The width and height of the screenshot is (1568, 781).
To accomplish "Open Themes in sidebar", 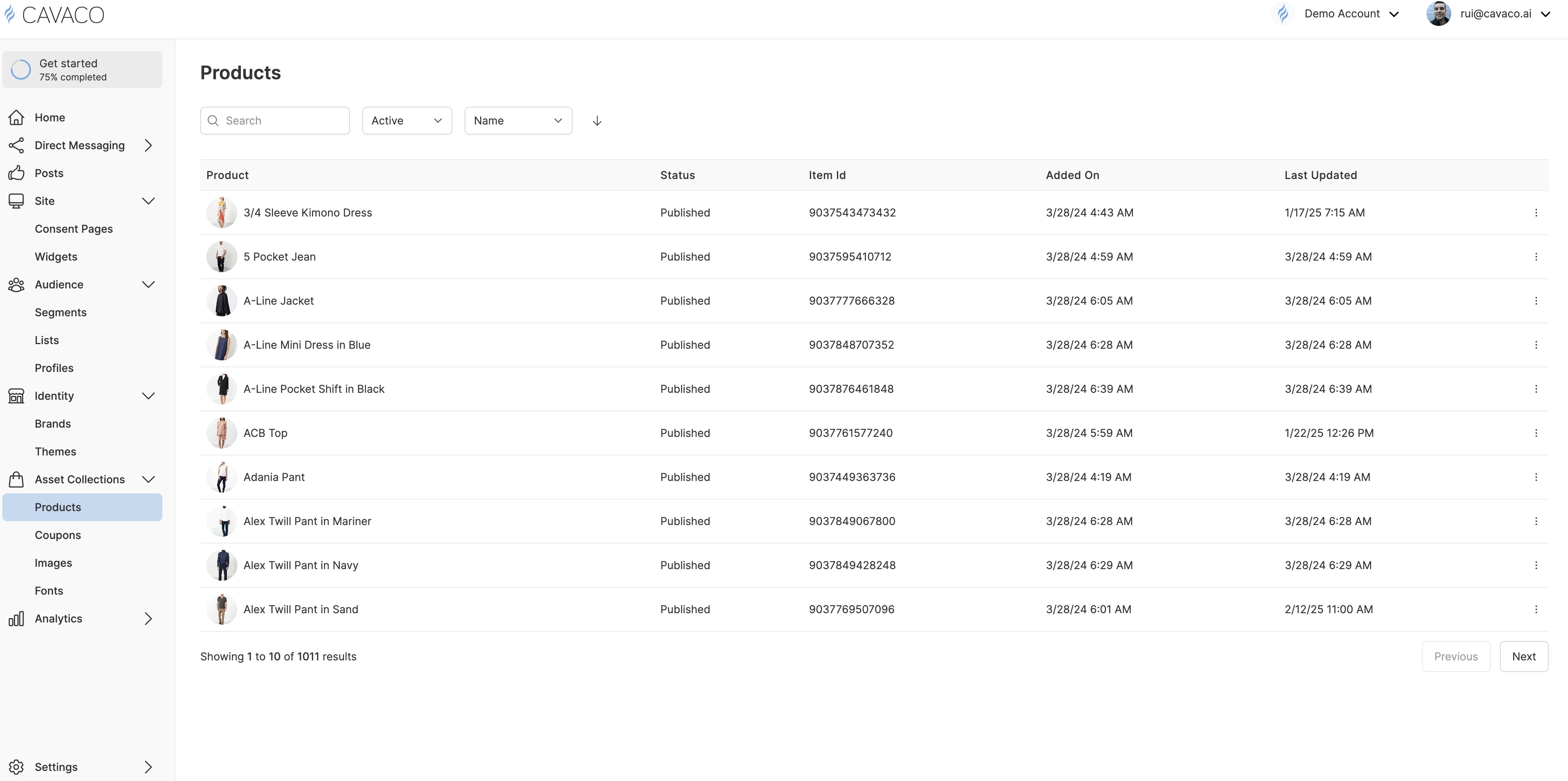I will coord(55,452).
